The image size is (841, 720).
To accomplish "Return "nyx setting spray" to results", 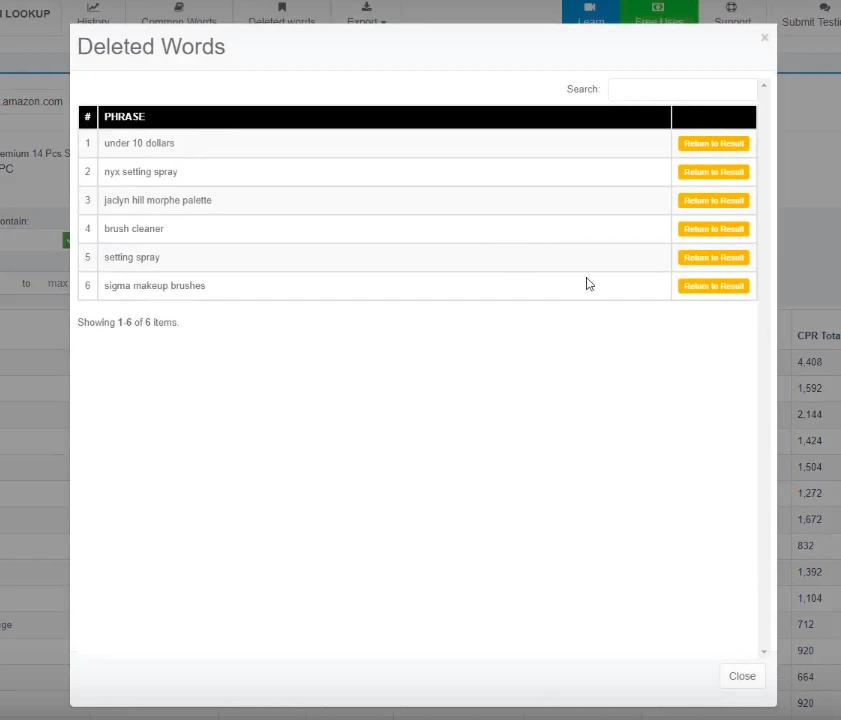I will 713,171.
